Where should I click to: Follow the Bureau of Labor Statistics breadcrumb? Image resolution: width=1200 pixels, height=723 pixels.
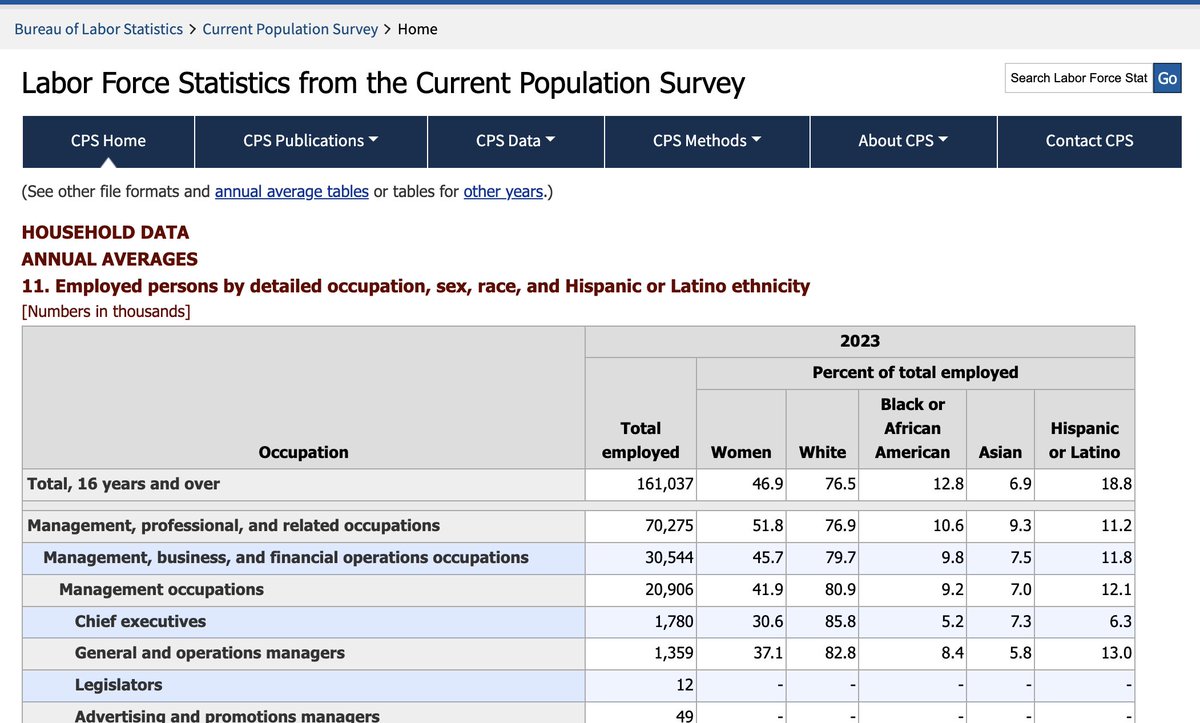tap(98, 29)
